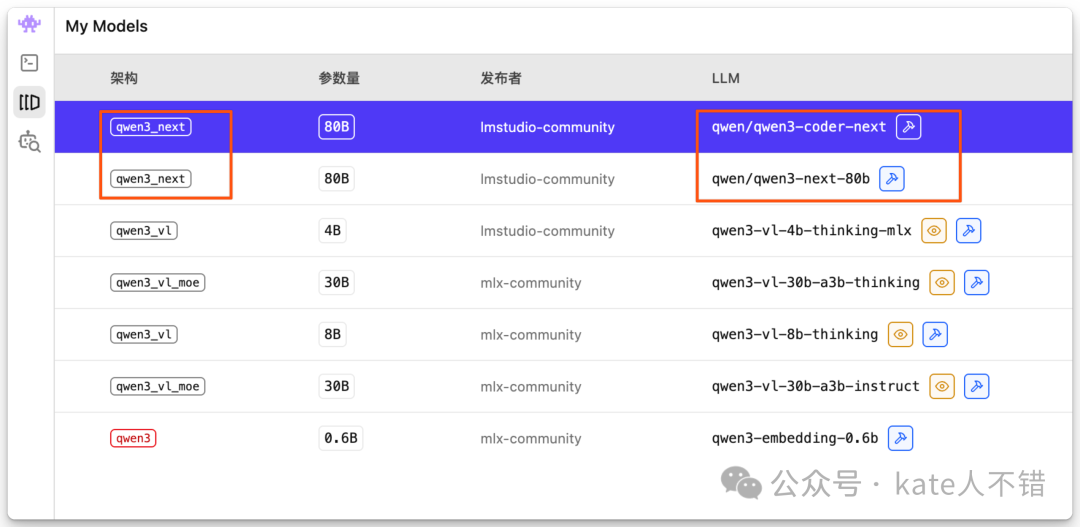Sort by the LLM column header
The width and height of the screenshot is (1080, 527).
click(x=725, y=79)
